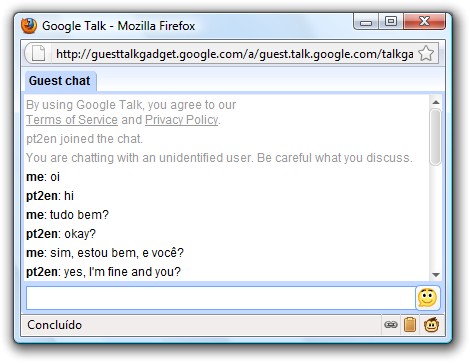Click the Firefox logo in title bar
470x363 pixels.
click(29, 26)
